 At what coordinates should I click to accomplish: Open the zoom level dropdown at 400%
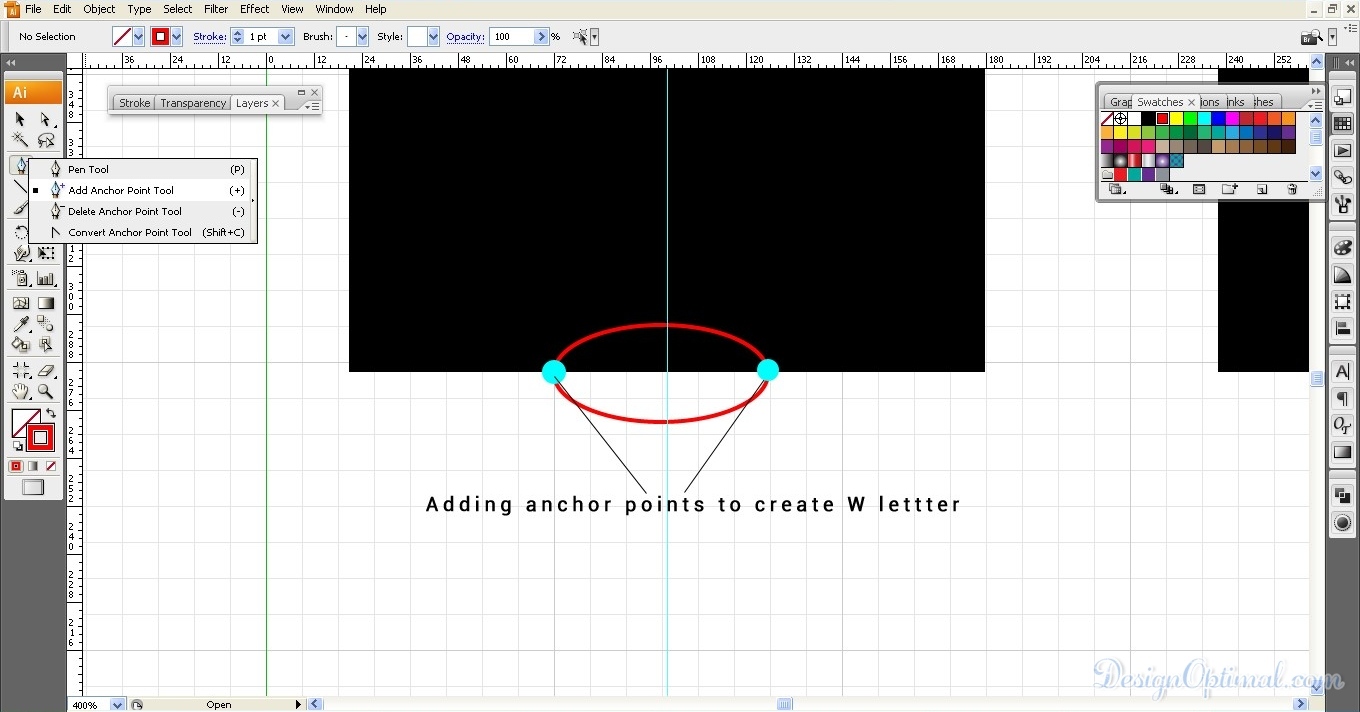click(118, 705)
